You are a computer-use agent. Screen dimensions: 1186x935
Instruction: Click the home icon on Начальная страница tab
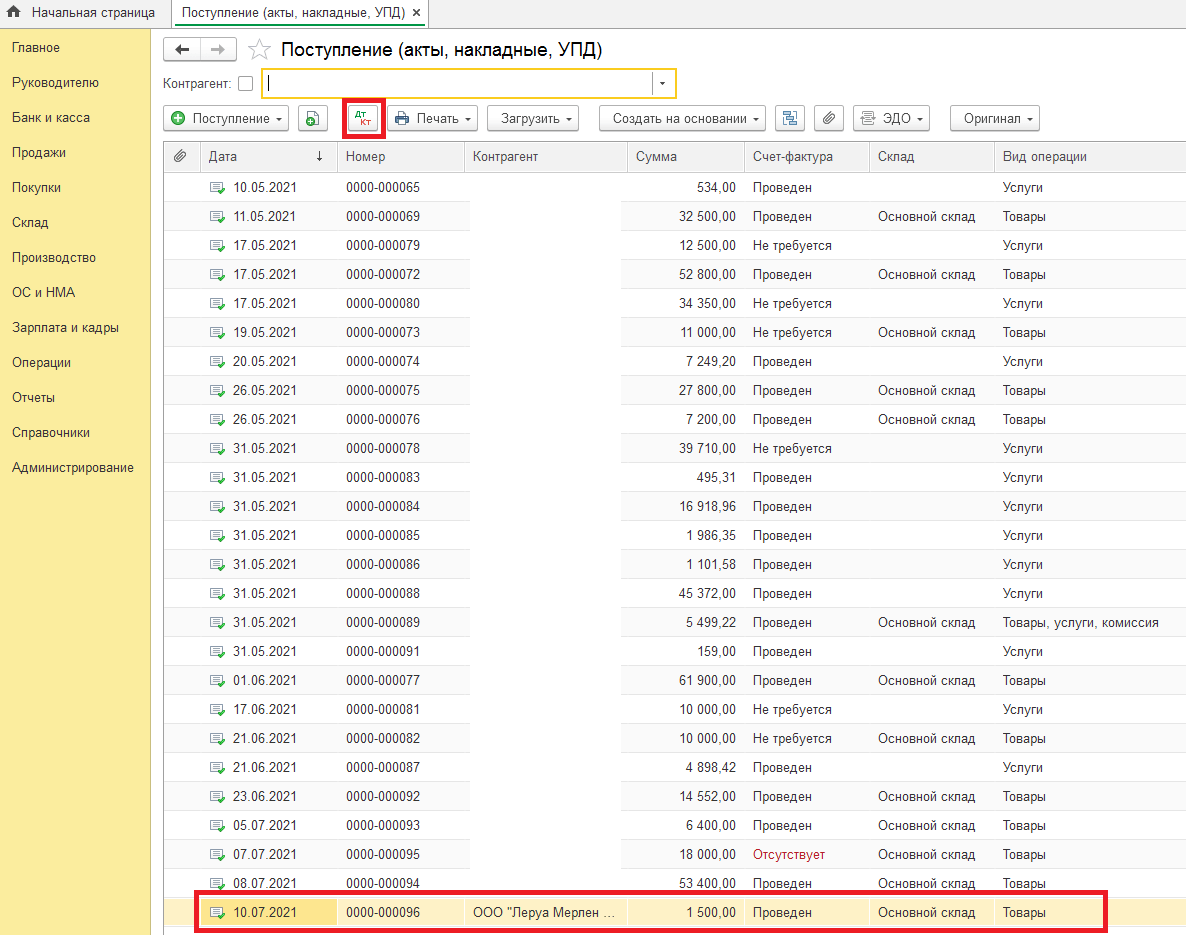point(14,13)
